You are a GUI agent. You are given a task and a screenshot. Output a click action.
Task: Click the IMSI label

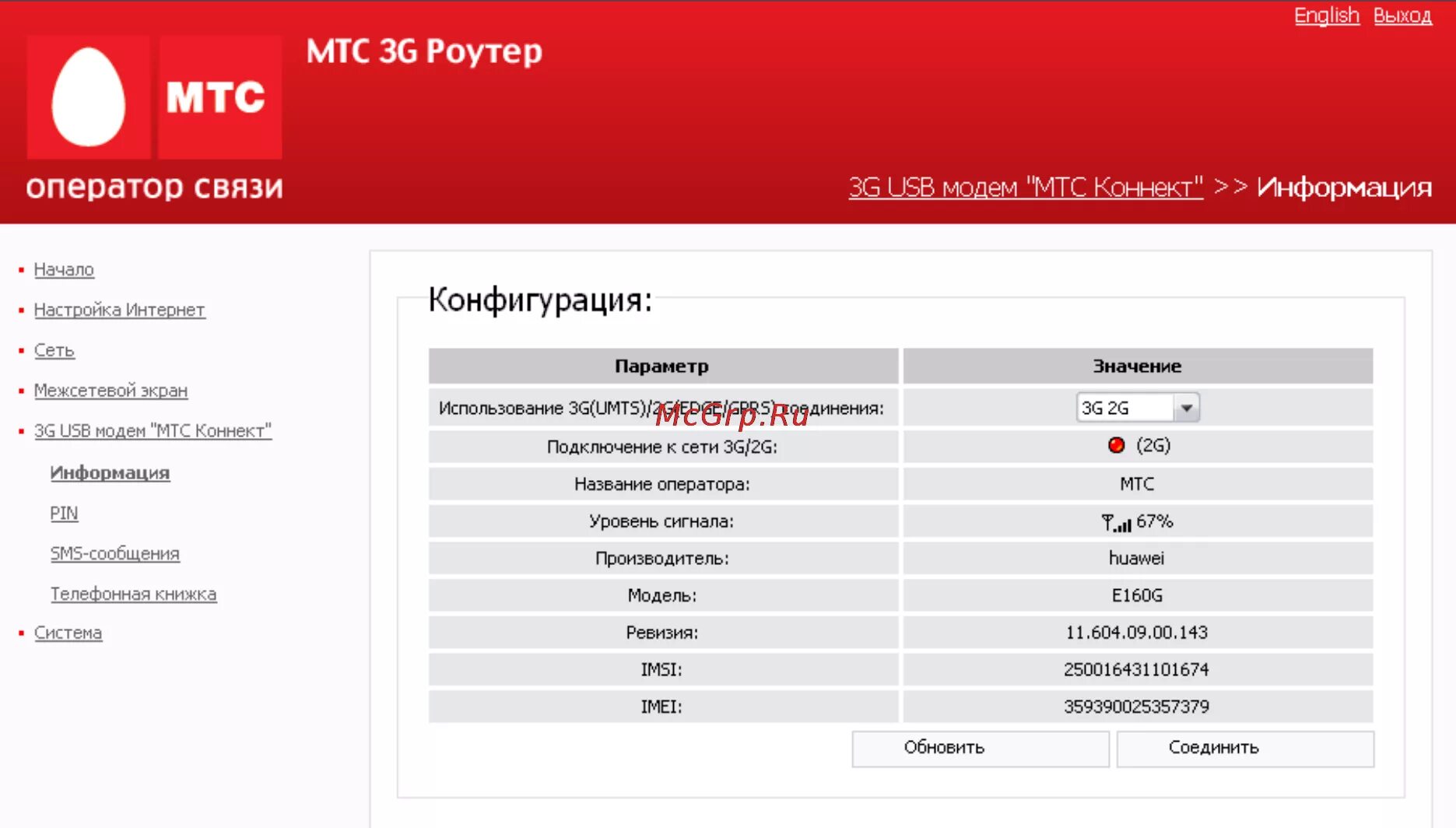coord(661,669)
